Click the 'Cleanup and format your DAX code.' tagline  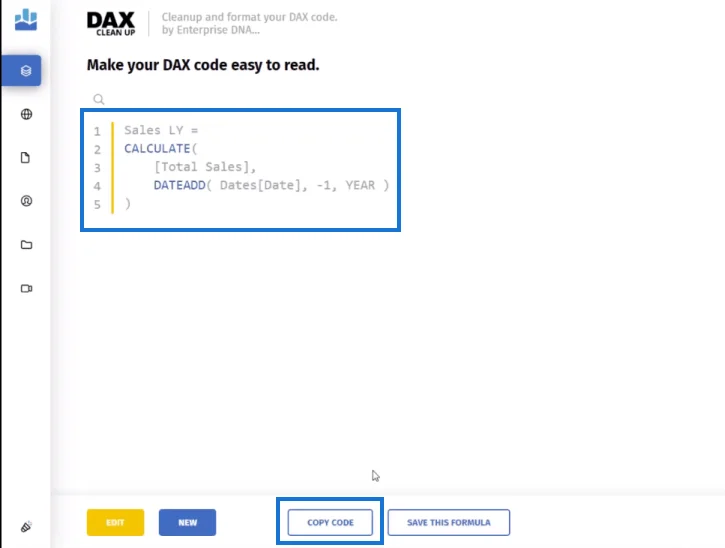pos(250,17)
